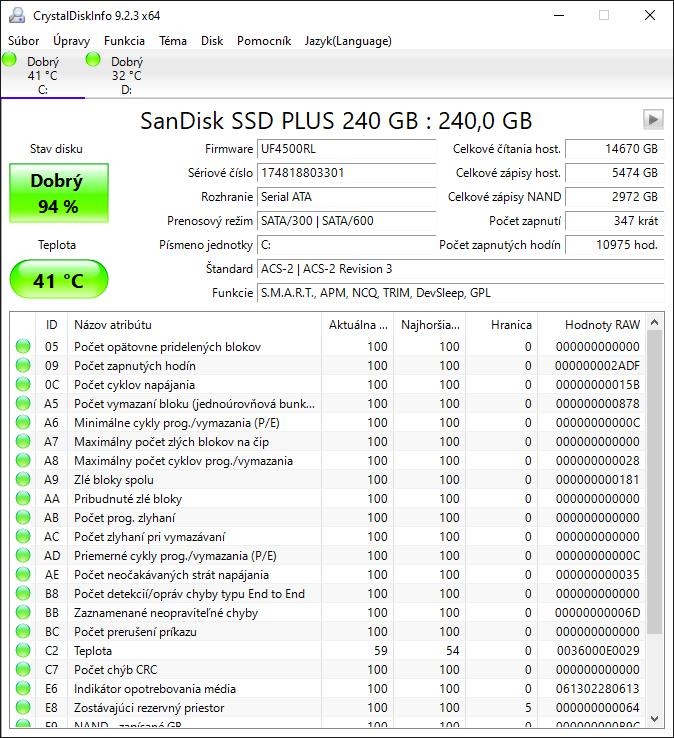Image resolution: width=674 pixels, height=738 pixels.
Task: Click status orb for attribute 09
Action: pos(23,365)
